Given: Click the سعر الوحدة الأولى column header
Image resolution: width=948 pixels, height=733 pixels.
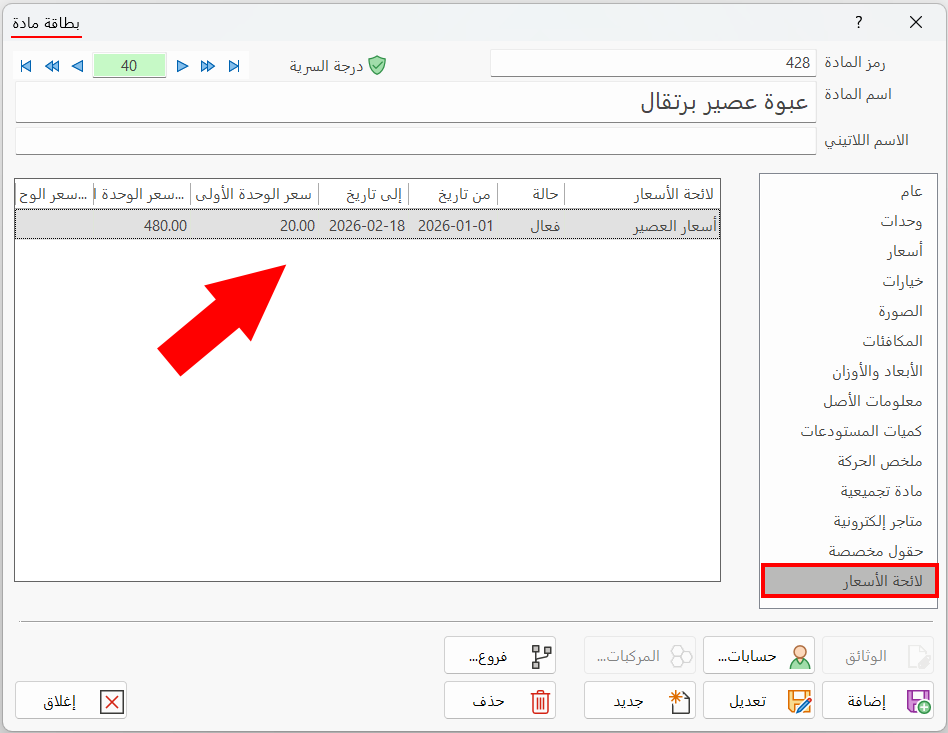Looking at the screenshot, I should coord(255,194).
